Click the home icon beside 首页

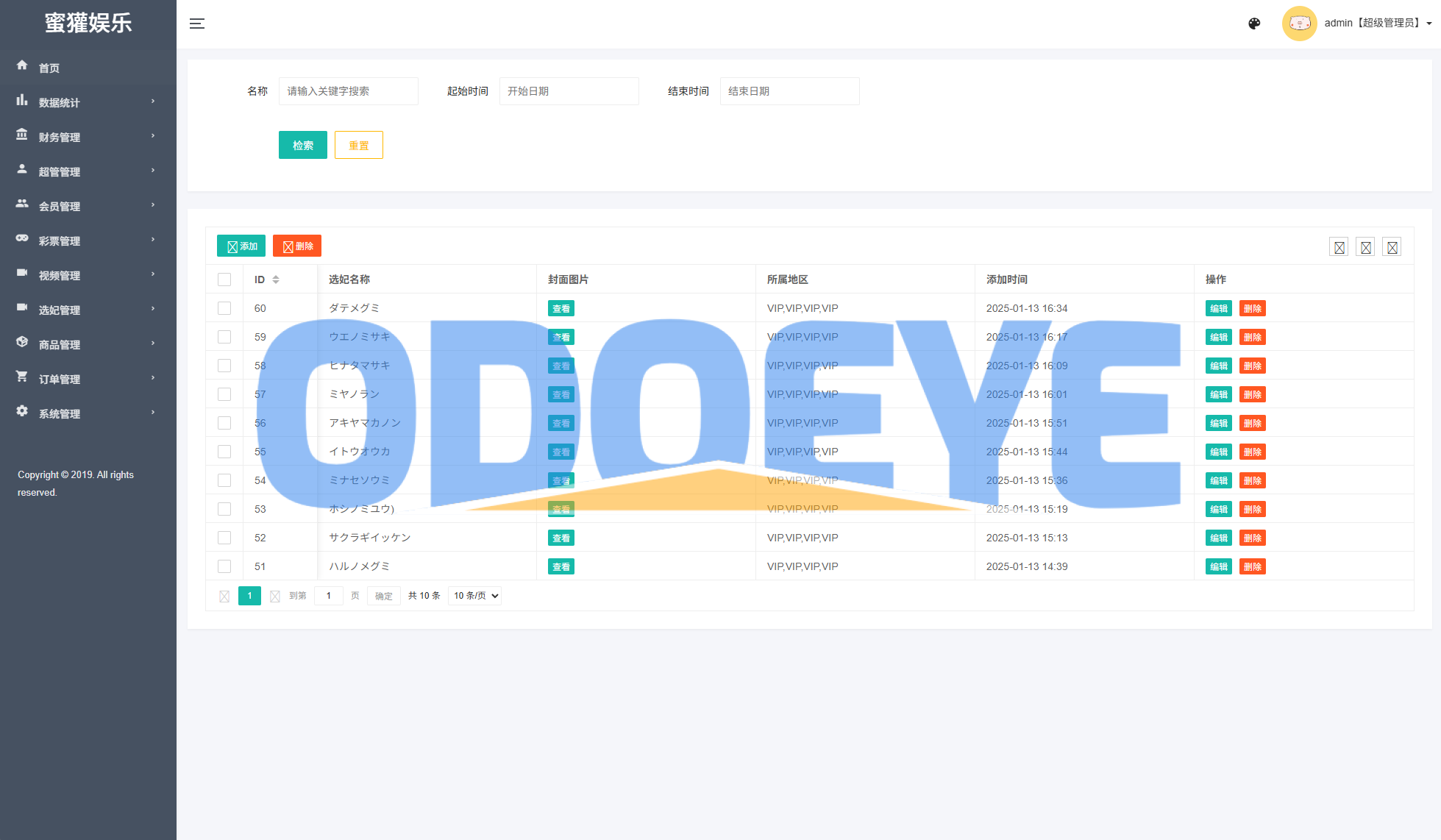[22, 65]
